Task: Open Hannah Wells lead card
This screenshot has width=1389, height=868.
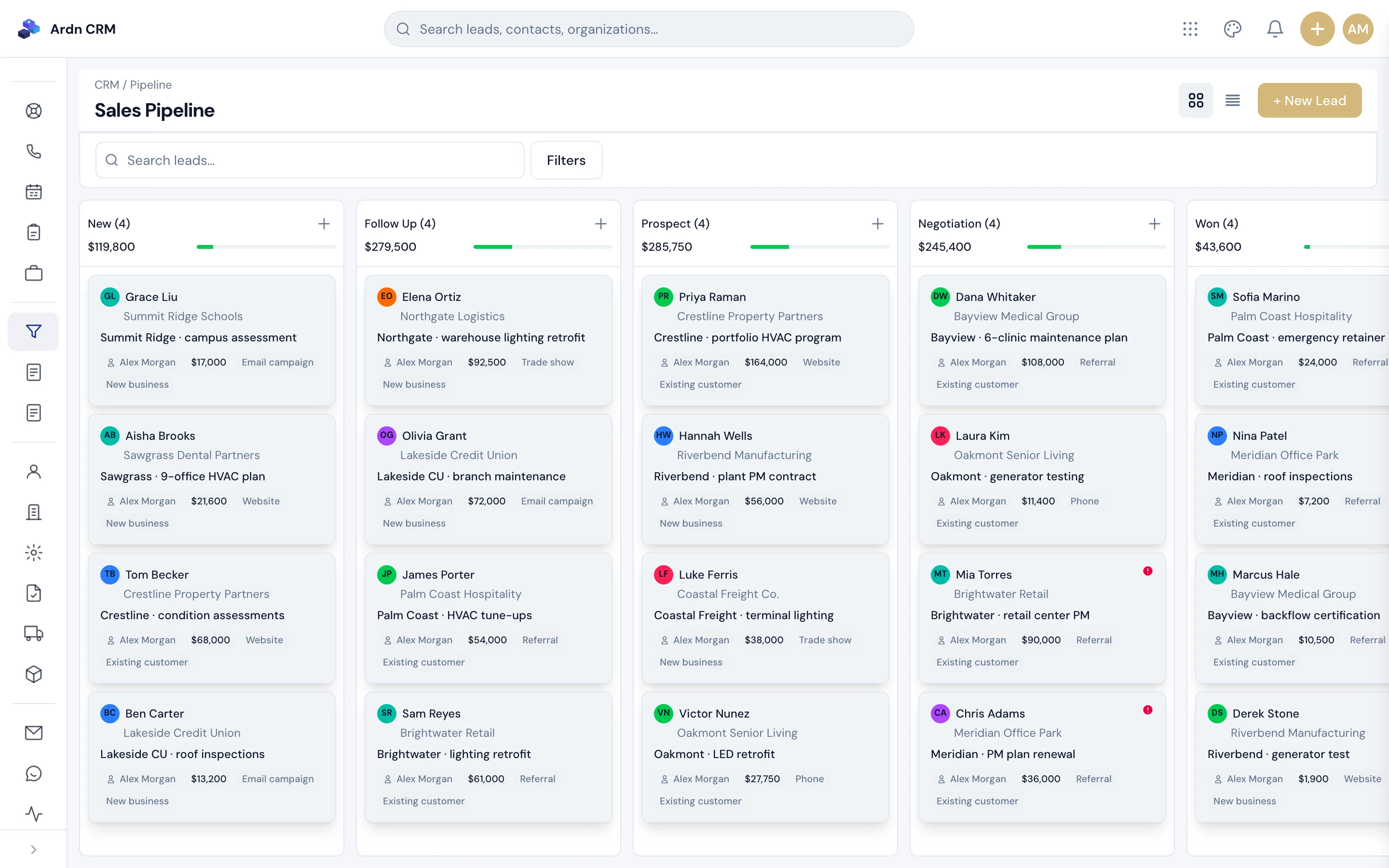Action: click(765, 479)
